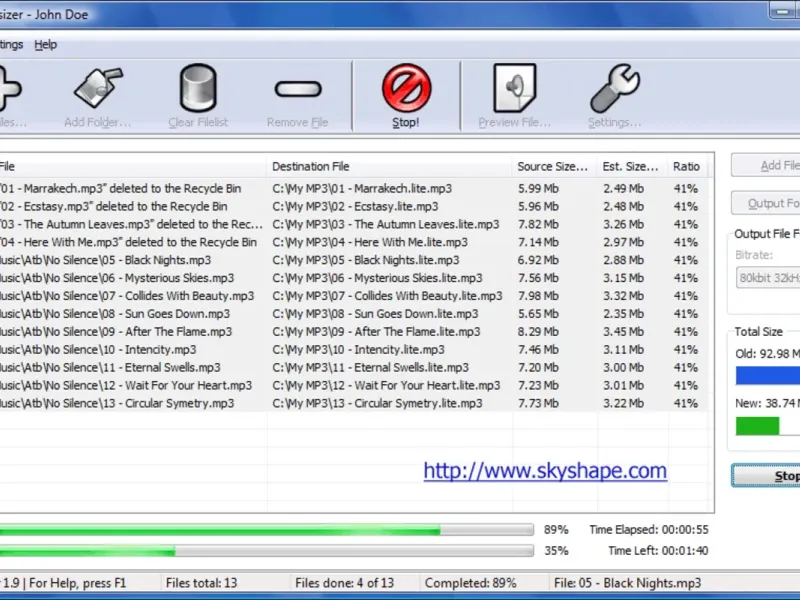Click 'File: 05 - Black Nights.mp3' status entry
Screen dimensions: 800x600
628,583
